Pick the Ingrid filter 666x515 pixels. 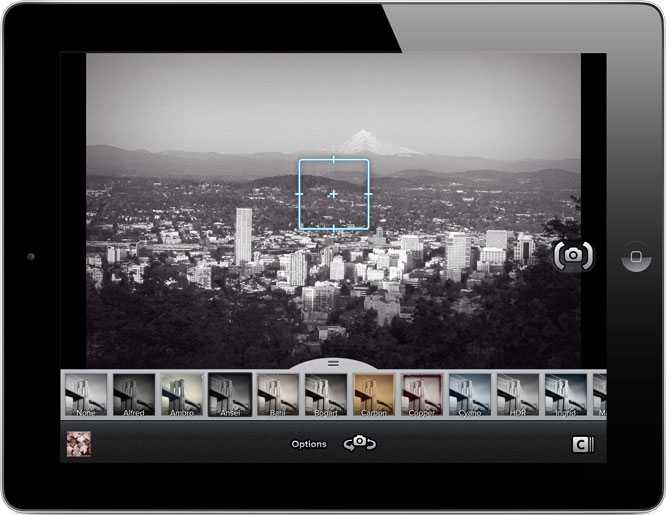coord(566,394)
